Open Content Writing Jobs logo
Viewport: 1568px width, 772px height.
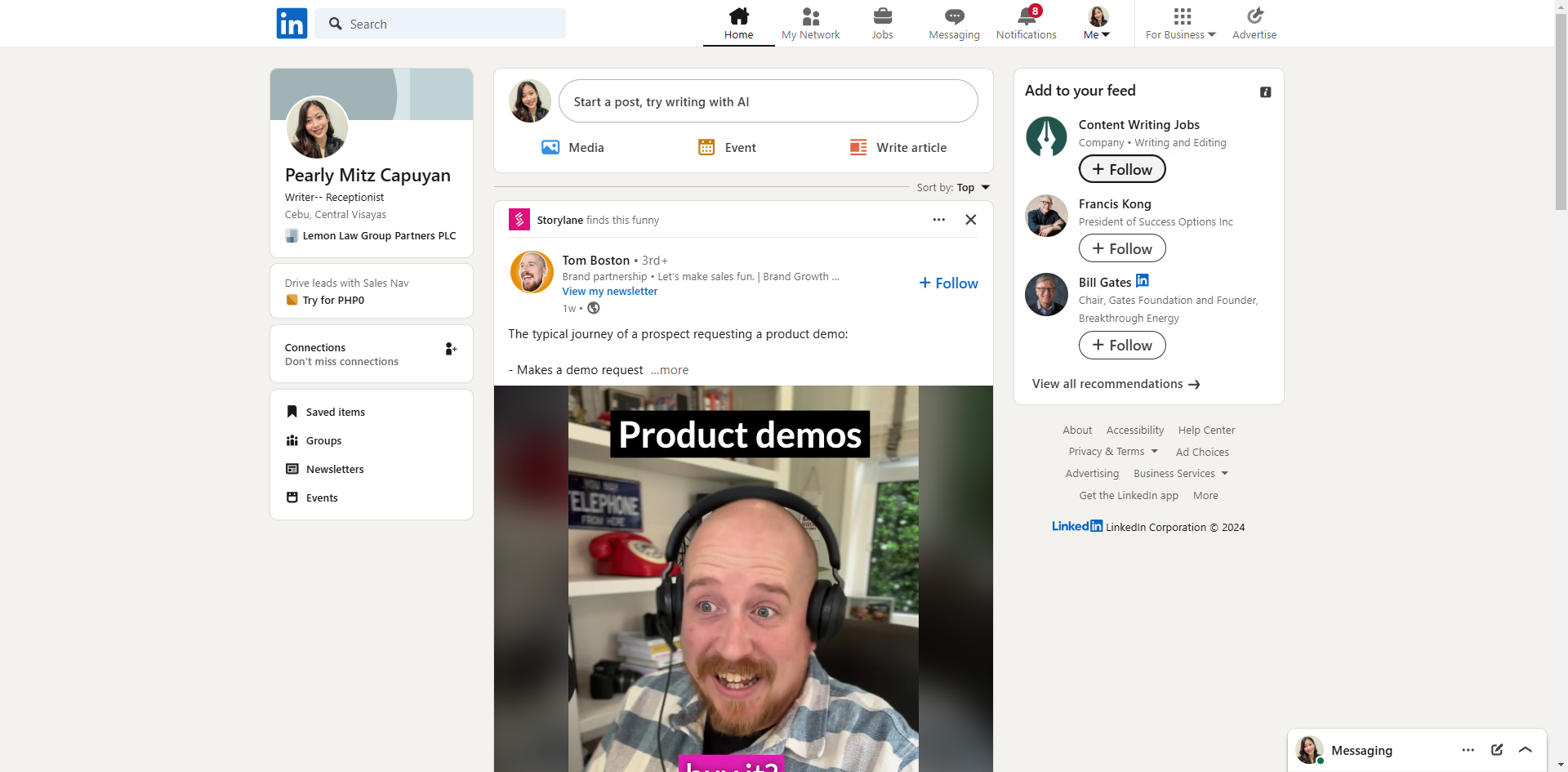click(1046, 136)
